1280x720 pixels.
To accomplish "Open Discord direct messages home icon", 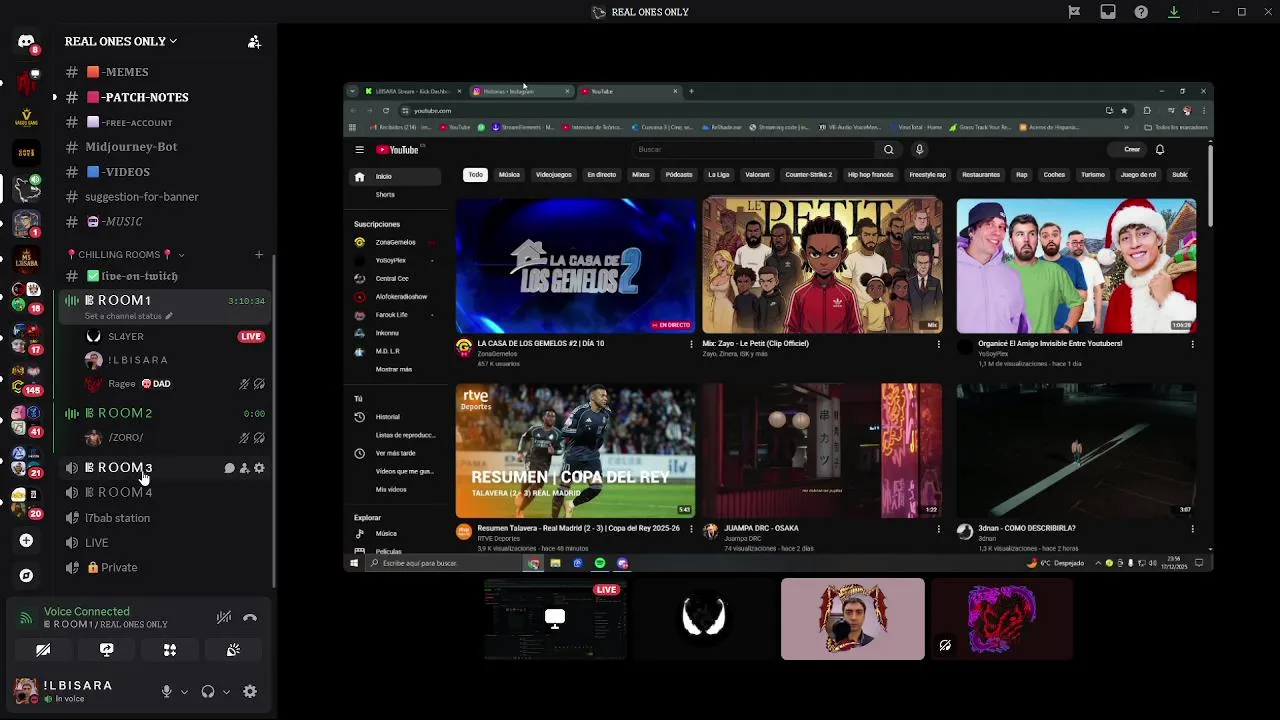I will click(26, 42).
